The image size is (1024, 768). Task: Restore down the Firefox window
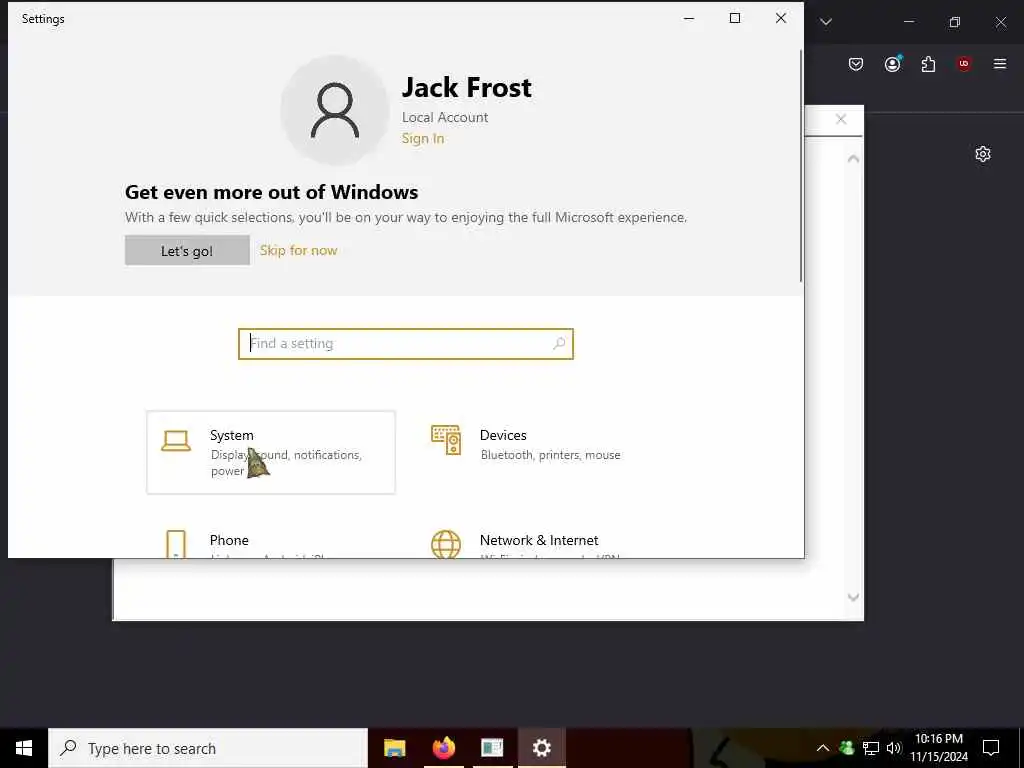(955, 22)
